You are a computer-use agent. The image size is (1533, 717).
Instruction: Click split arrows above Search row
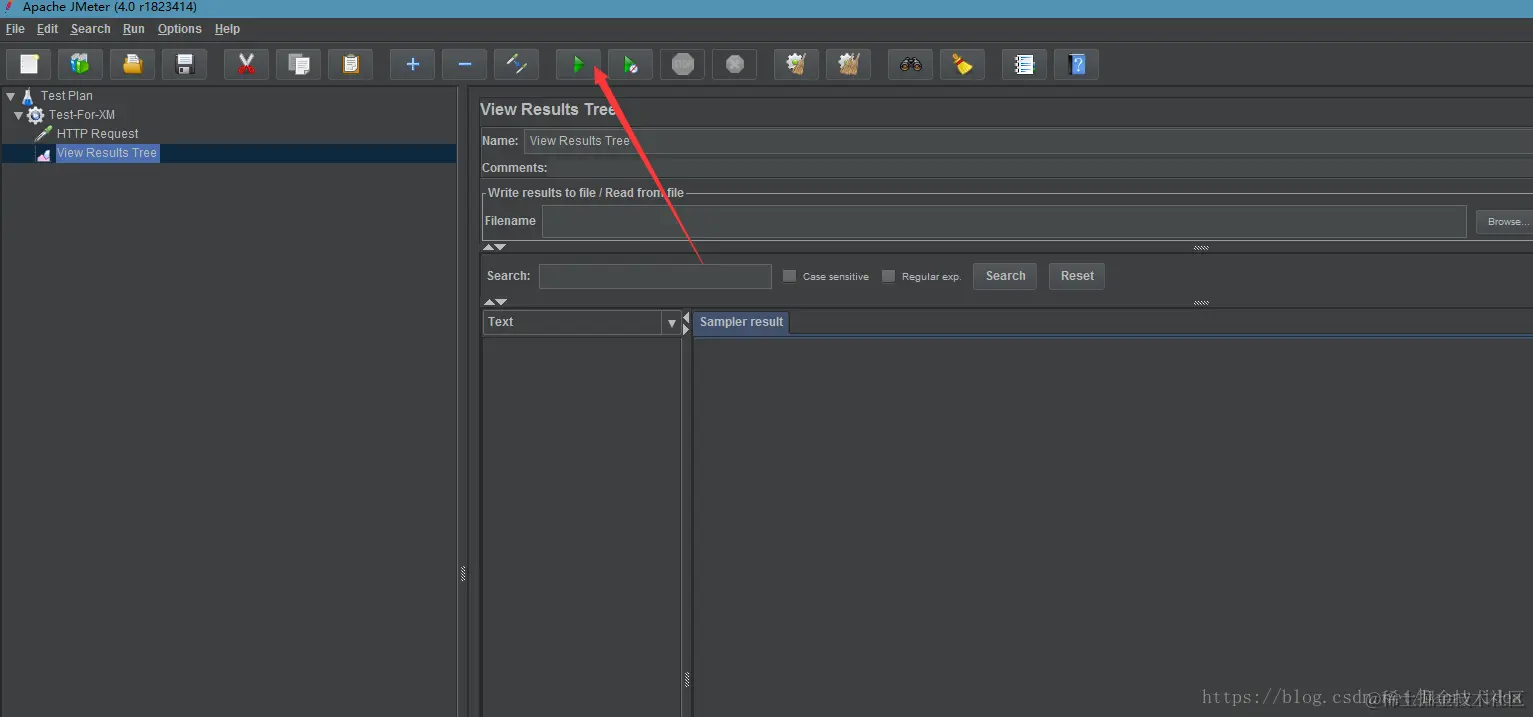(495, 247)
